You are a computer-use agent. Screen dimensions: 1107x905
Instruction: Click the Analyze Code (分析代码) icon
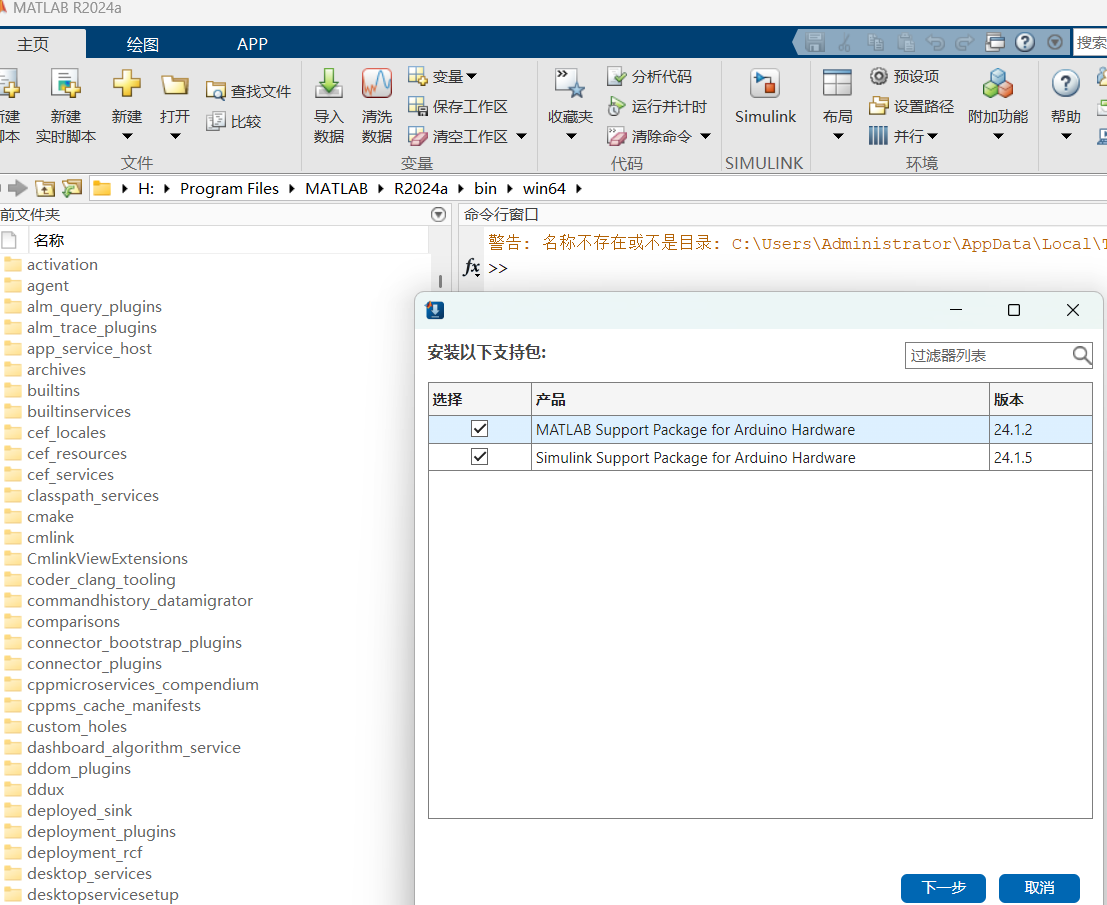[x=616, y=76]
